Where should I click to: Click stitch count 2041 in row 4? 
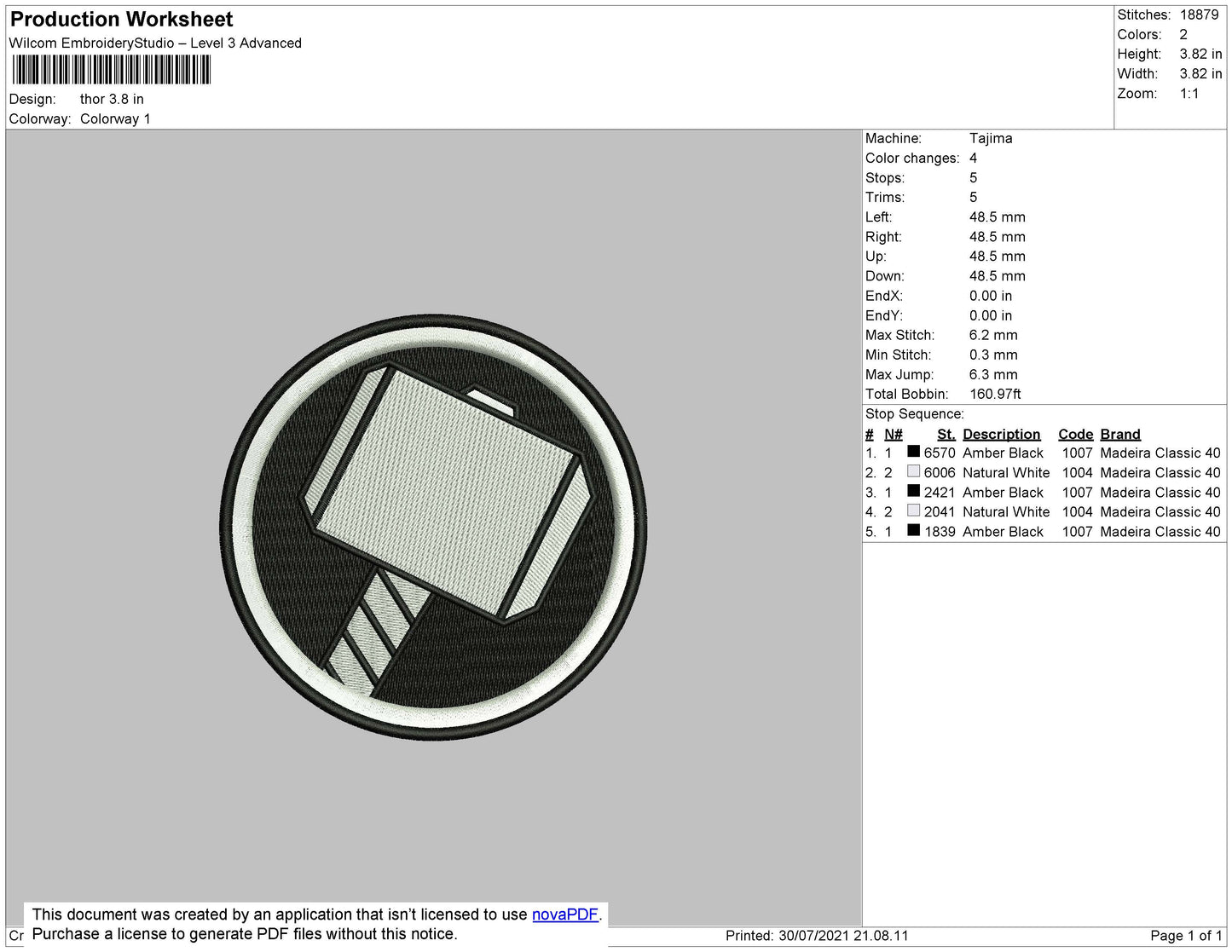[x=940, y=511]
